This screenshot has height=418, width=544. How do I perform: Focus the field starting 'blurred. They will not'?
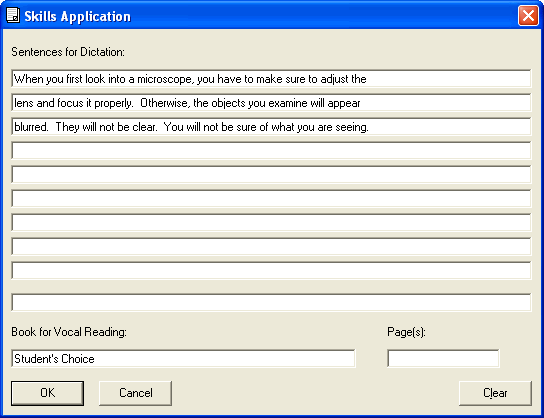point(271,127)
